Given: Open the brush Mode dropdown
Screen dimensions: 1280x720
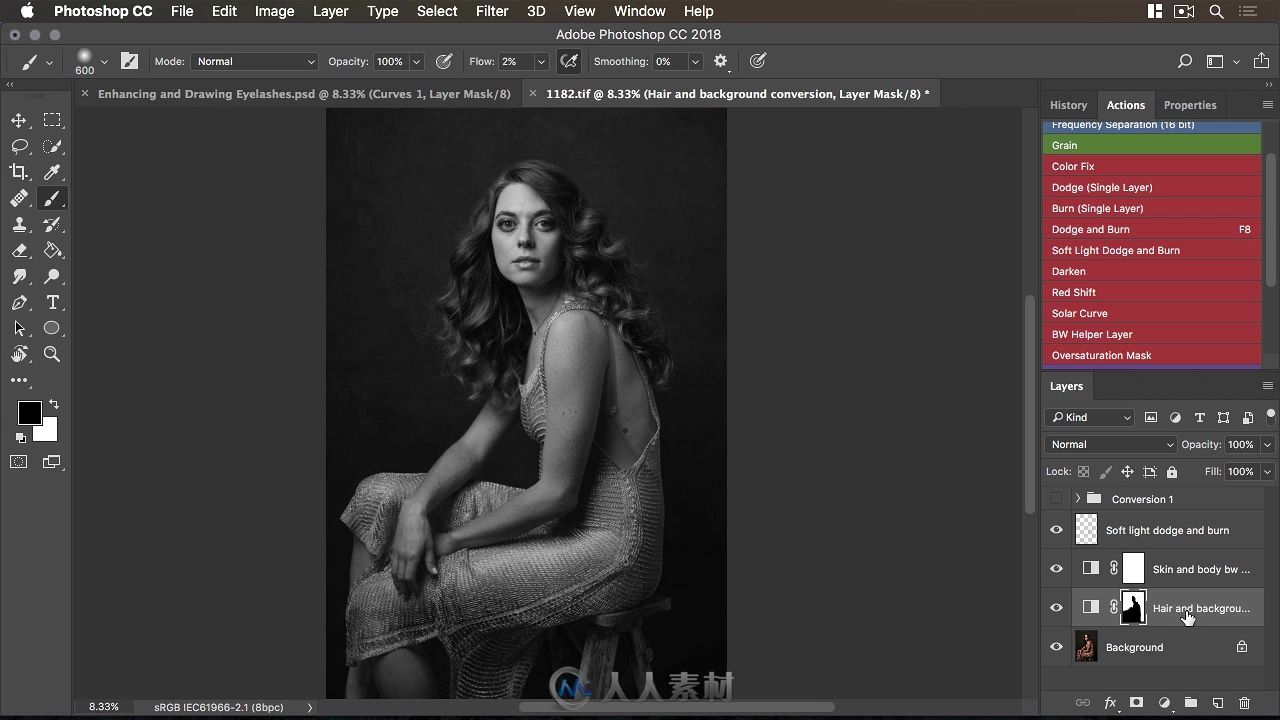Looking at the screenshot, I should point(254,61).
